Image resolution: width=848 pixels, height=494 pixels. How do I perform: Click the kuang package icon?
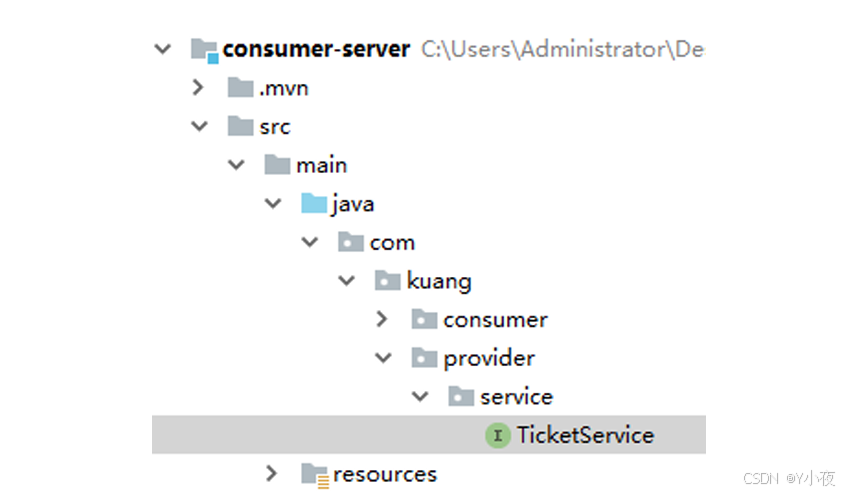pyautogui.click(x=387, y=281)
